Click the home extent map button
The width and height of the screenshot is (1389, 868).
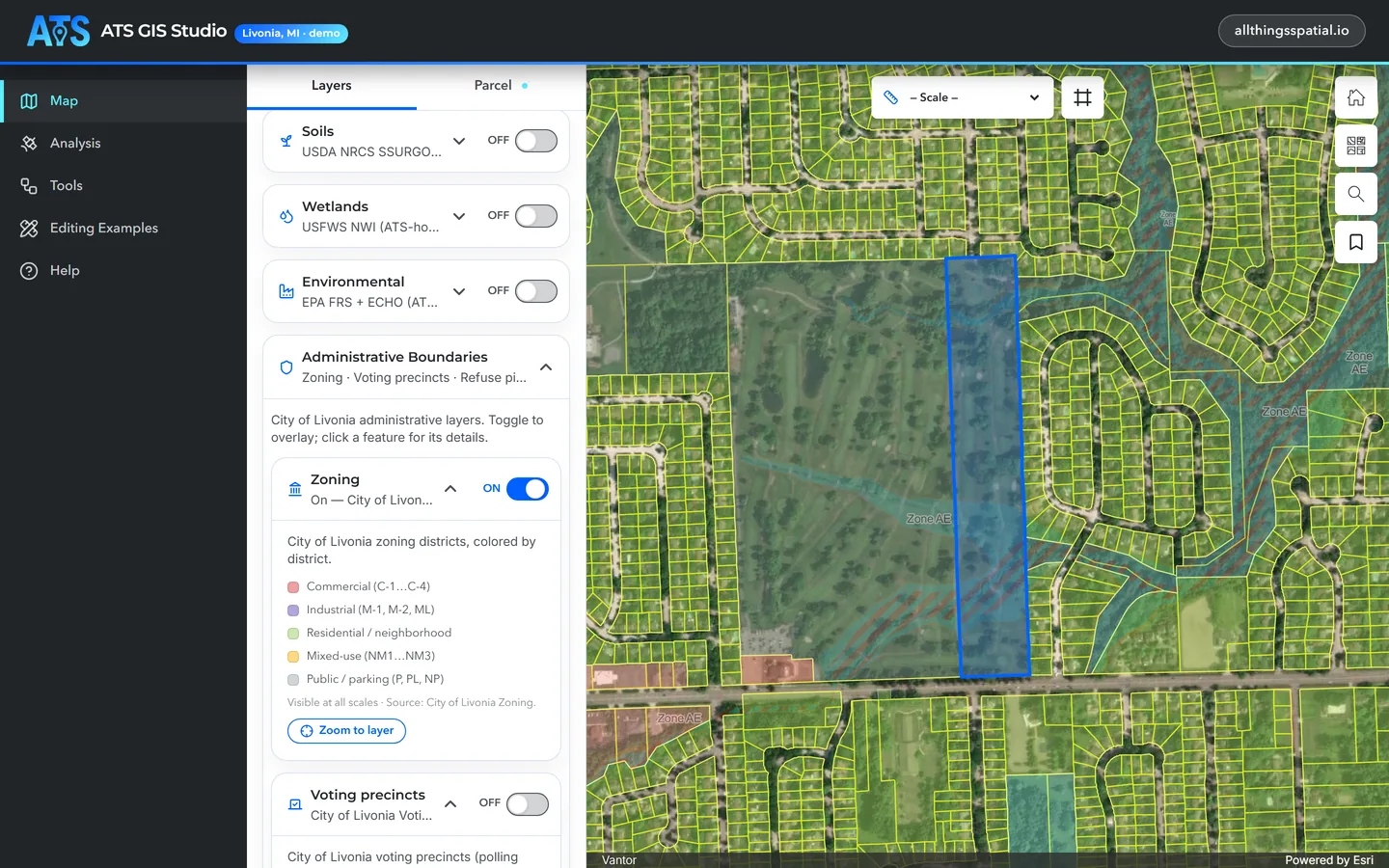tap(1356, 97)
